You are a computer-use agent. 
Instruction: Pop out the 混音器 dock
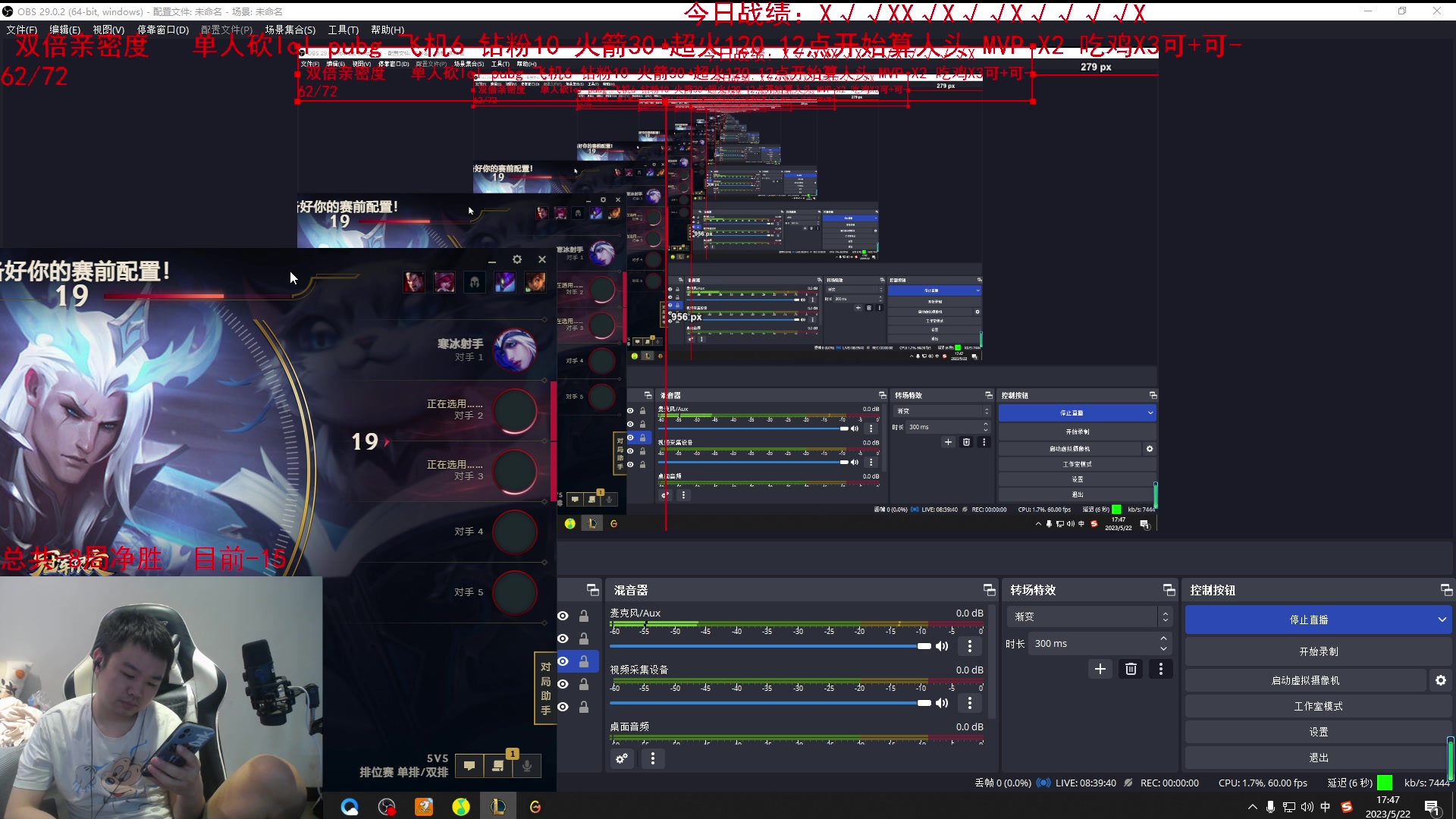point(989,590)
